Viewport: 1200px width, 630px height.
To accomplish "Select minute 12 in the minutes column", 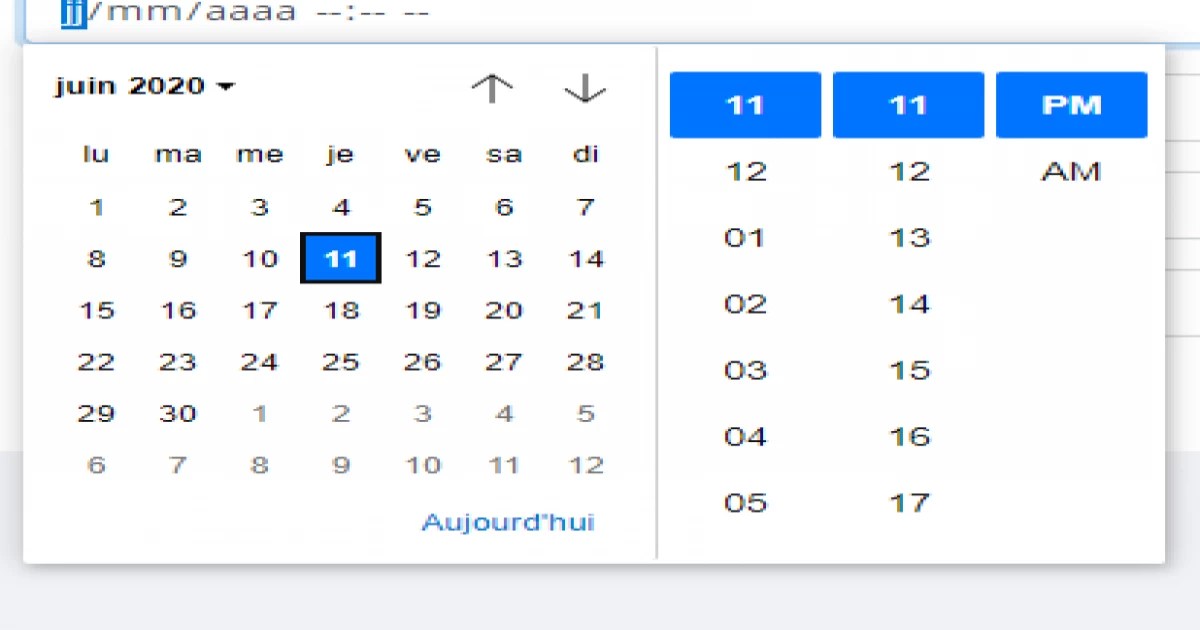I will [908, 171].
